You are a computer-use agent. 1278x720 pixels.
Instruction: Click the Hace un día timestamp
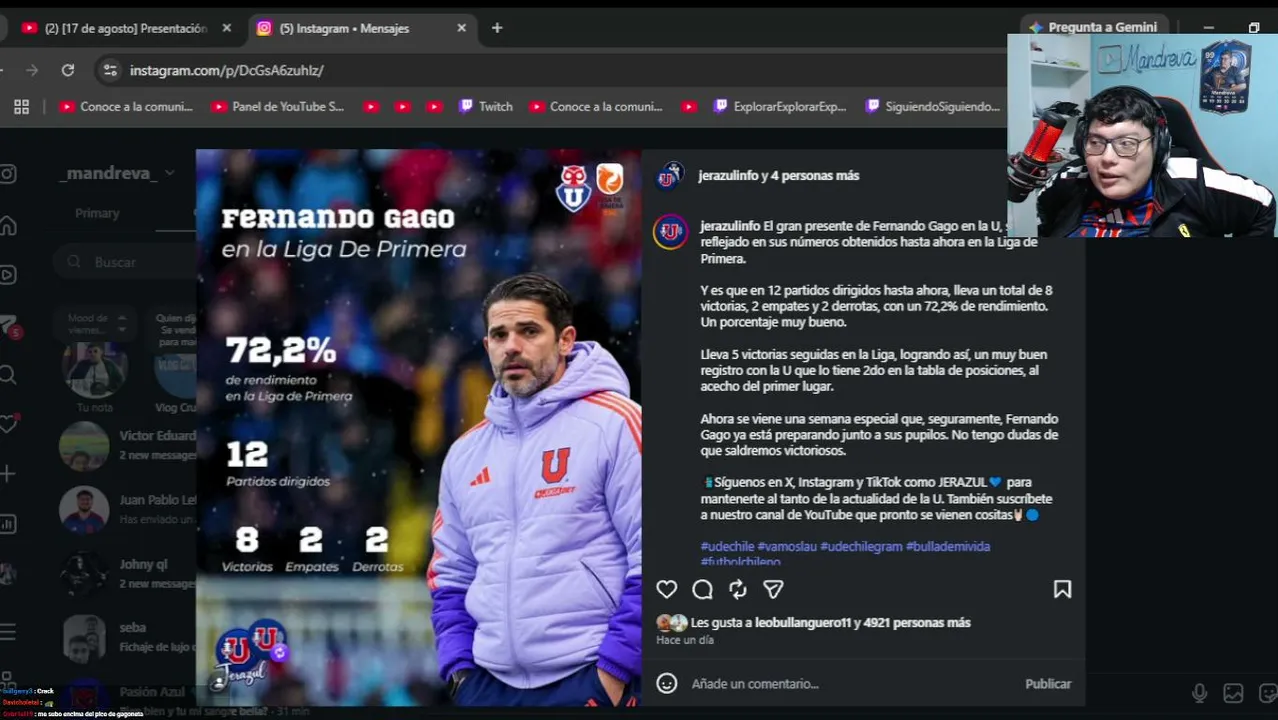(685, 640)
